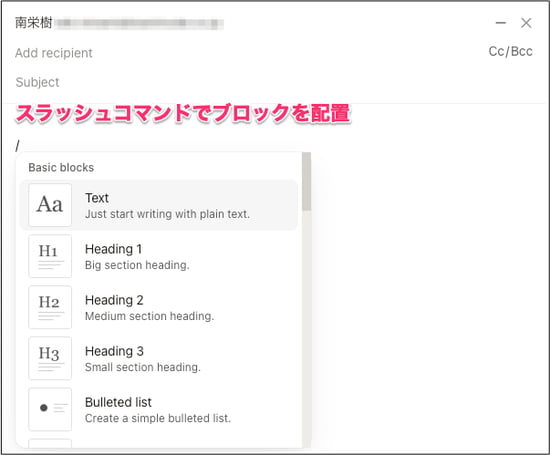Click the bulleted list bullet icon
The width and height of the screenshot is (550, 455).
point(50,409)
